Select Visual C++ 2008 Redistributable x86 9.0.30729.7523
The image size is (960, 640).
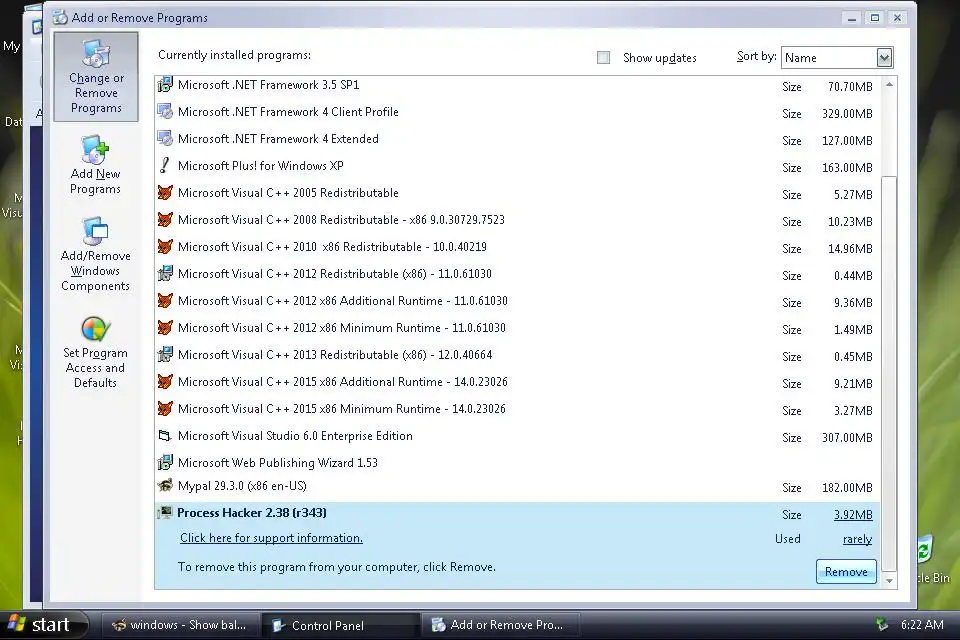pos(518,220)
